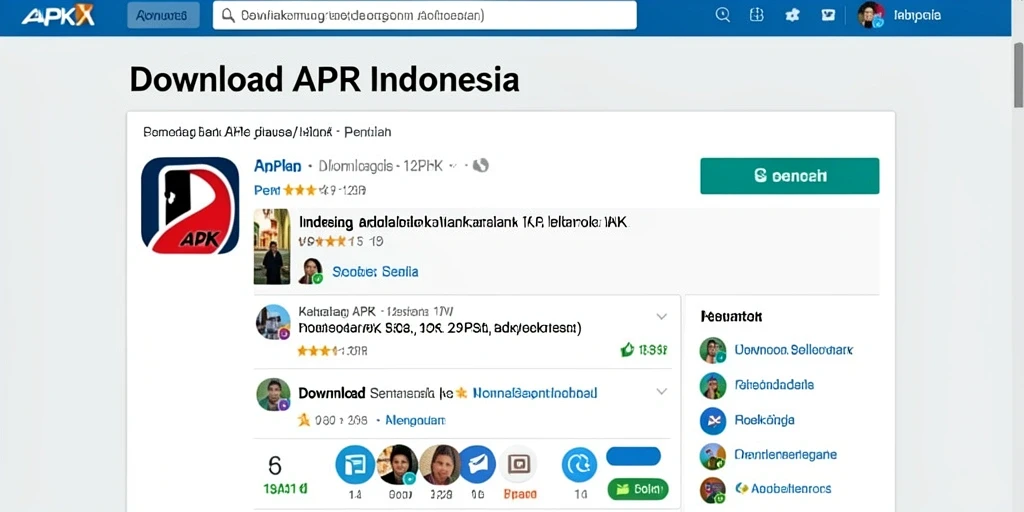Click the blue round icon beside Roelkonga
This screenshot has width=1024, height=512.
(x=712, y=421)
